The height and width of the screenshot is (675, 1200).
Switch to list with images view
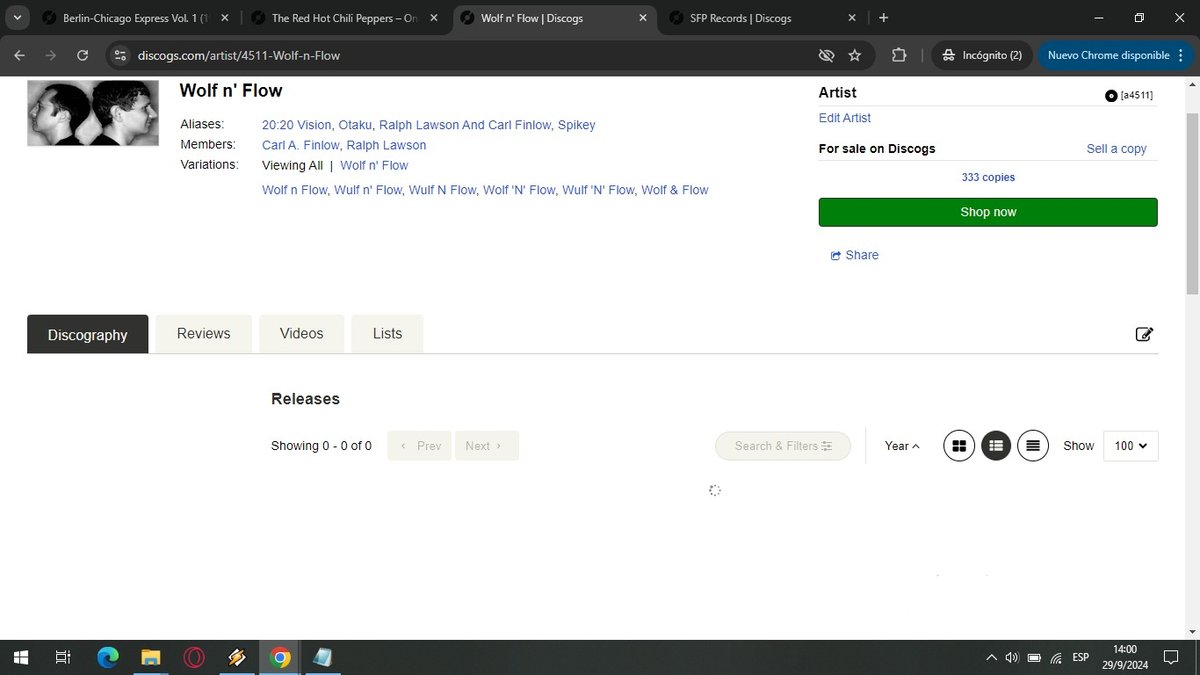[996, 446]
